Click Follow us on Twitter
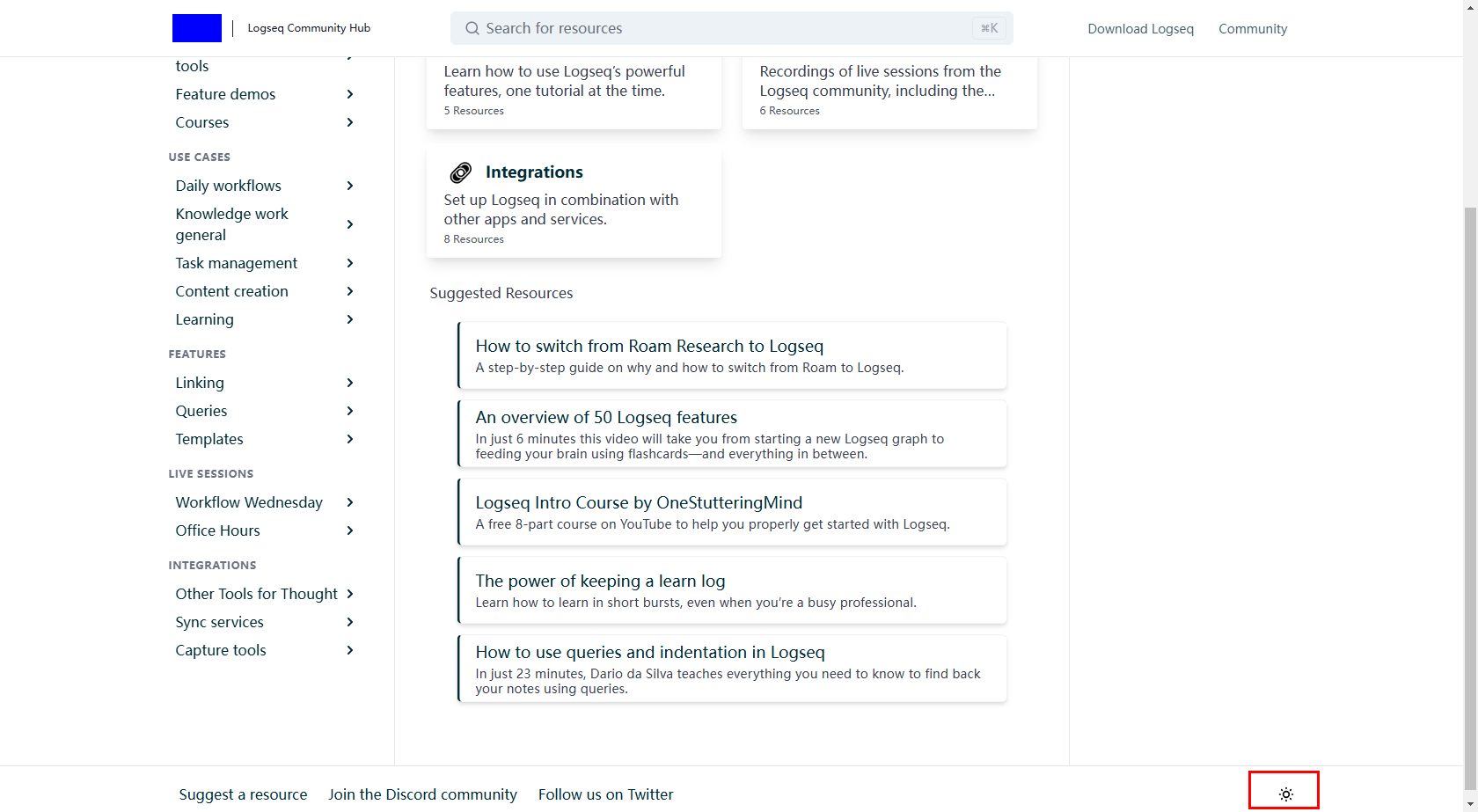Viewport: 1478px width, 812px height. [605, 794]
